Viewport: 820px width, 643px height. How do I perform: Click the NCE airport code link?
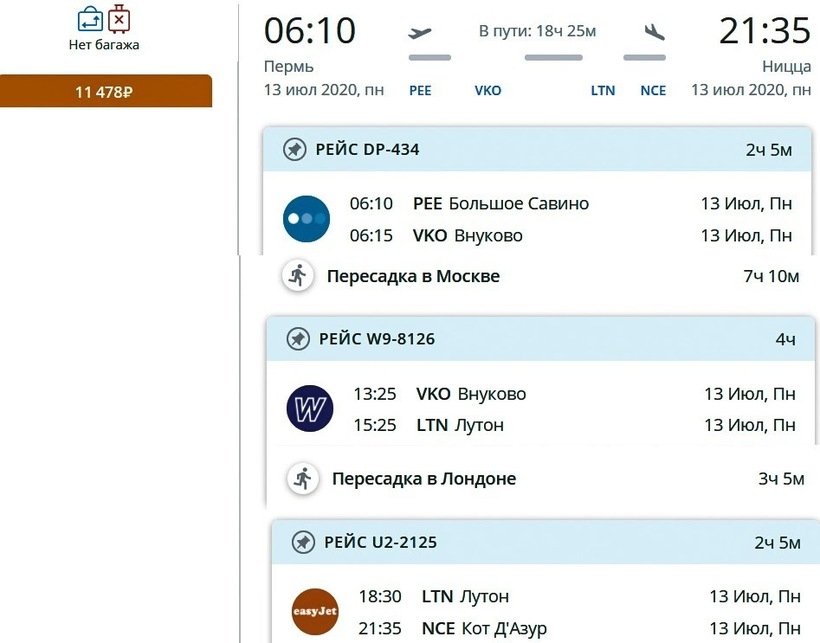[653, 90]
